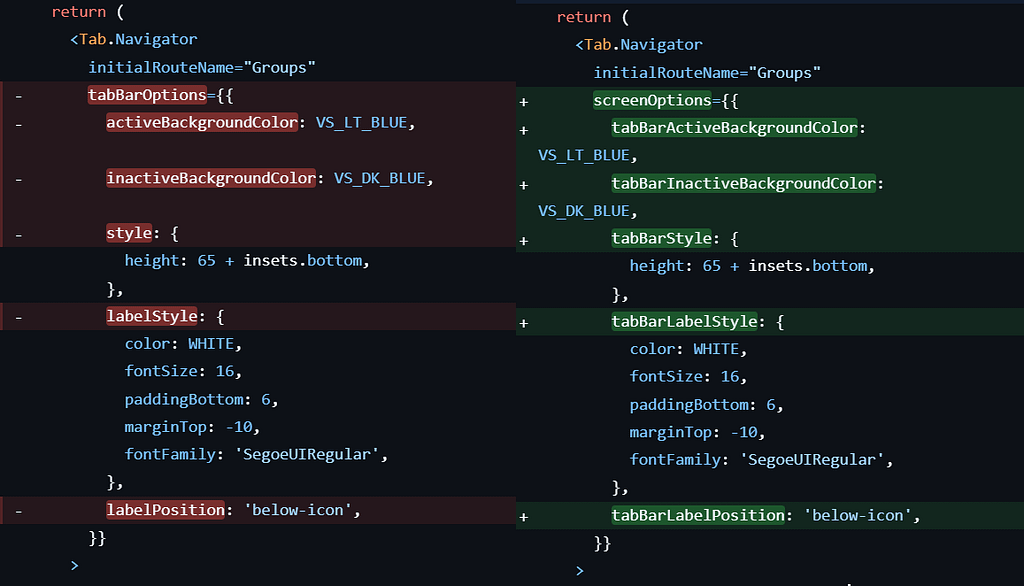This screenshot has width=1024, height=586.
Task: Click the highlighted activeBackgroundColor property
Action: (202, 123)
